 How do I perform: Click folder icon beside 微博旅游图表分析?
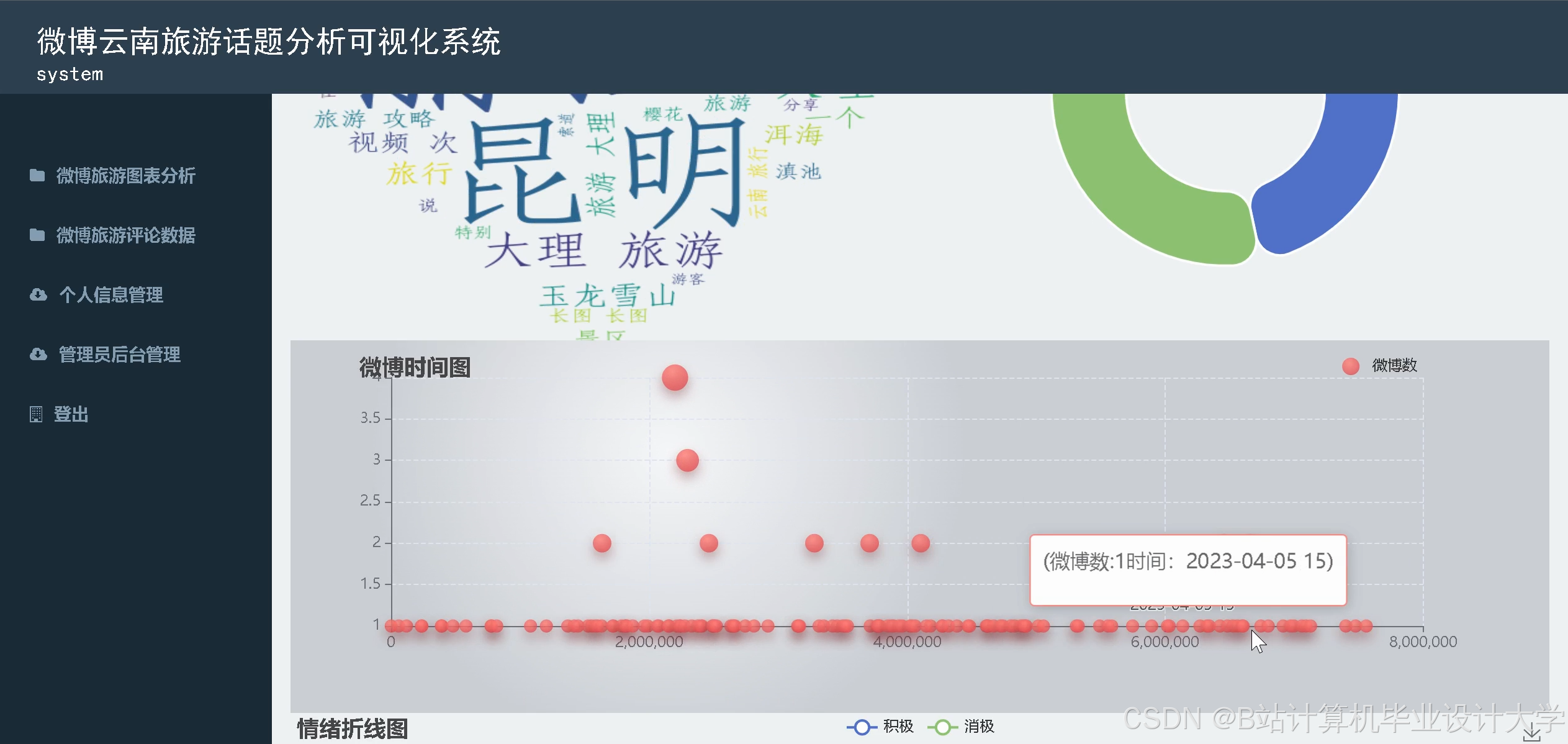click(37, 176)
